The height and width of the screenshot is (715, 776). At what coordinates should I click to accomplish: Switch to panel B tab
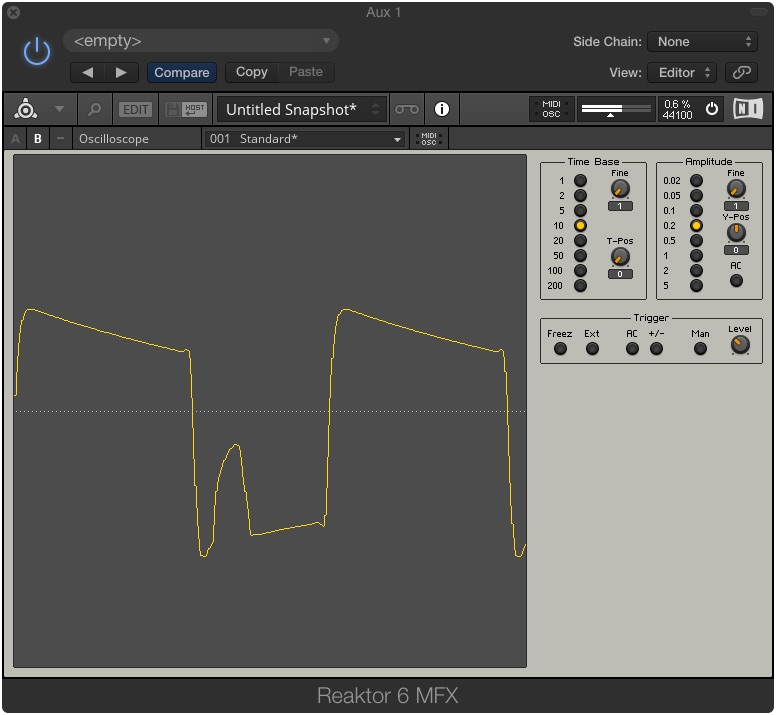(x=38, y=139)
